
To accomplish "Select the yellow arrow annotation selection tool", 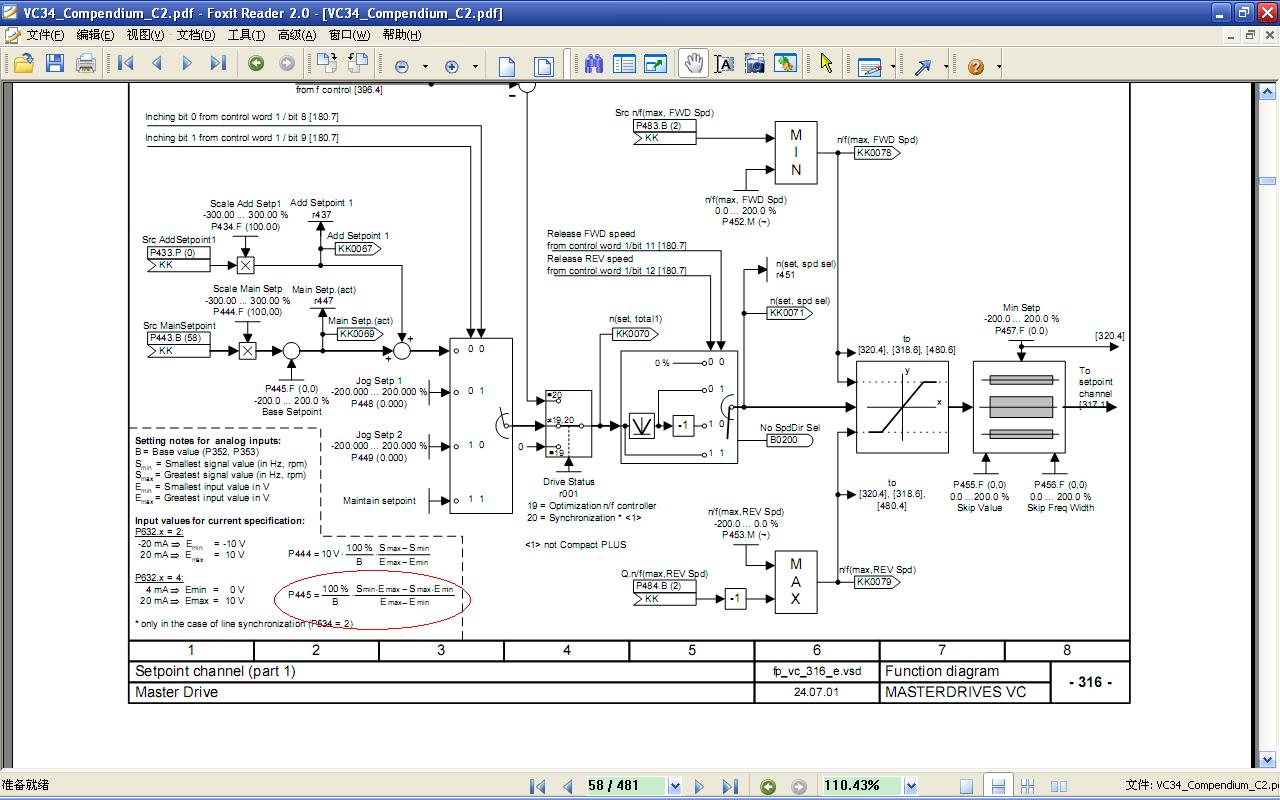I will click(x=826, y=64).
